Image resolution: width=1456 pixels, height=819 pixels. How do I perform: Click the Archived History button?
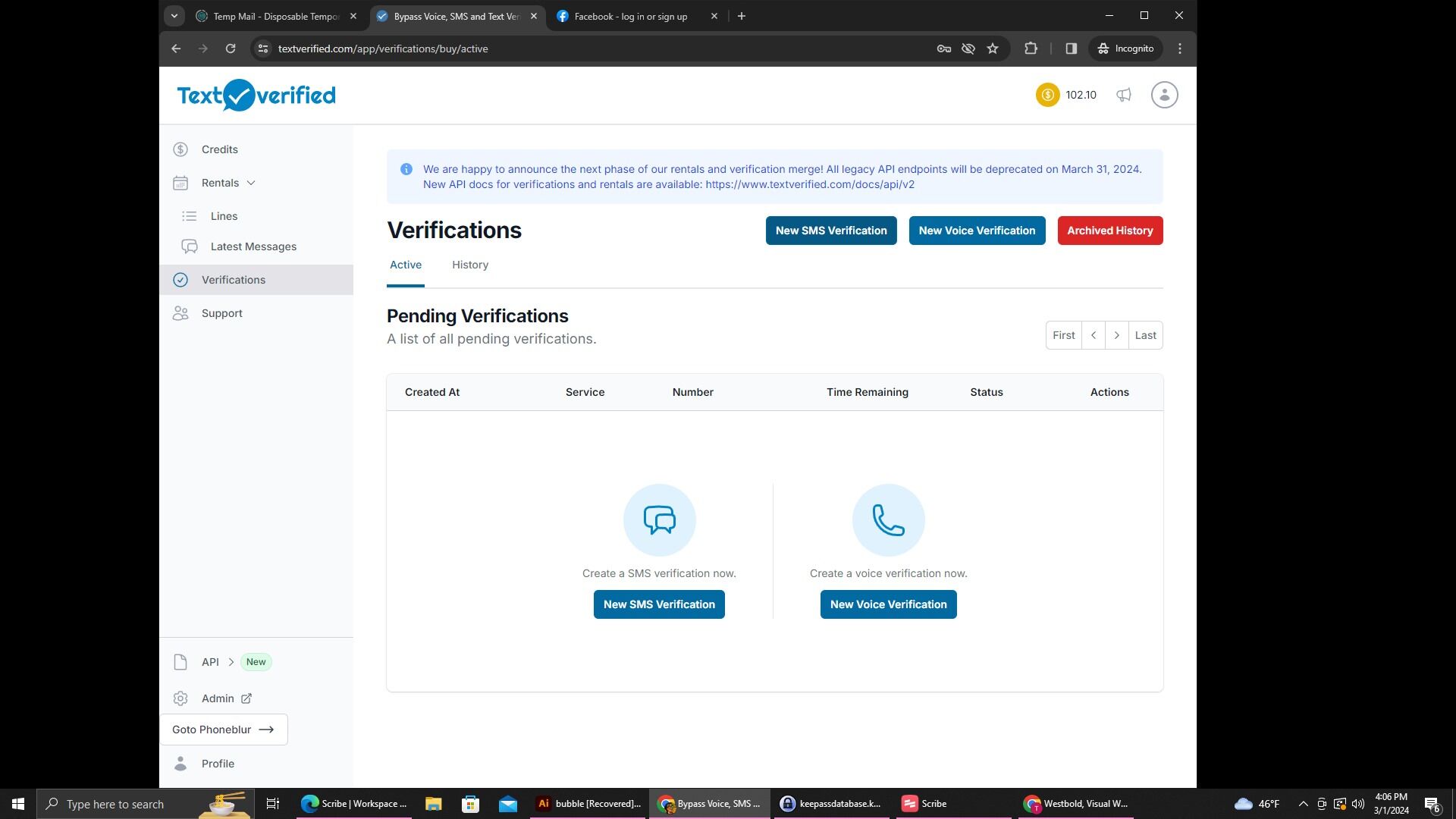click(x=1109, y=230)
